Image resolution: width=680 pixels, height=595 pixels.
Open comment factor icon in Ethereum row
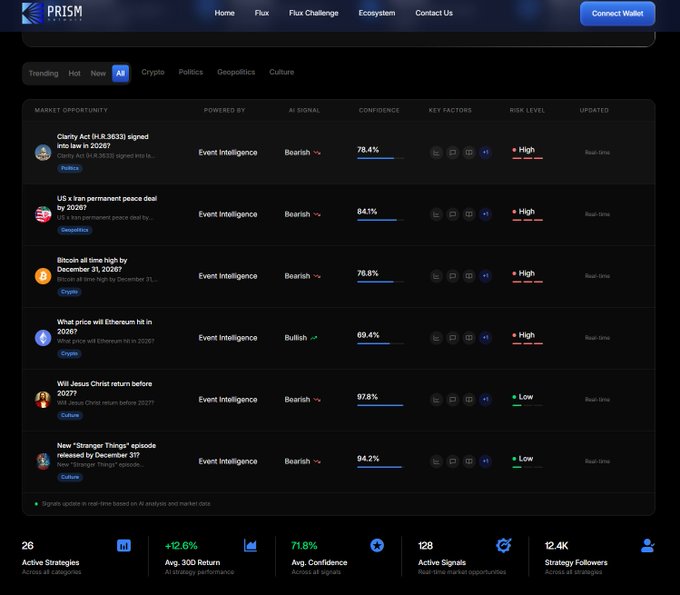tap(452, 338)
